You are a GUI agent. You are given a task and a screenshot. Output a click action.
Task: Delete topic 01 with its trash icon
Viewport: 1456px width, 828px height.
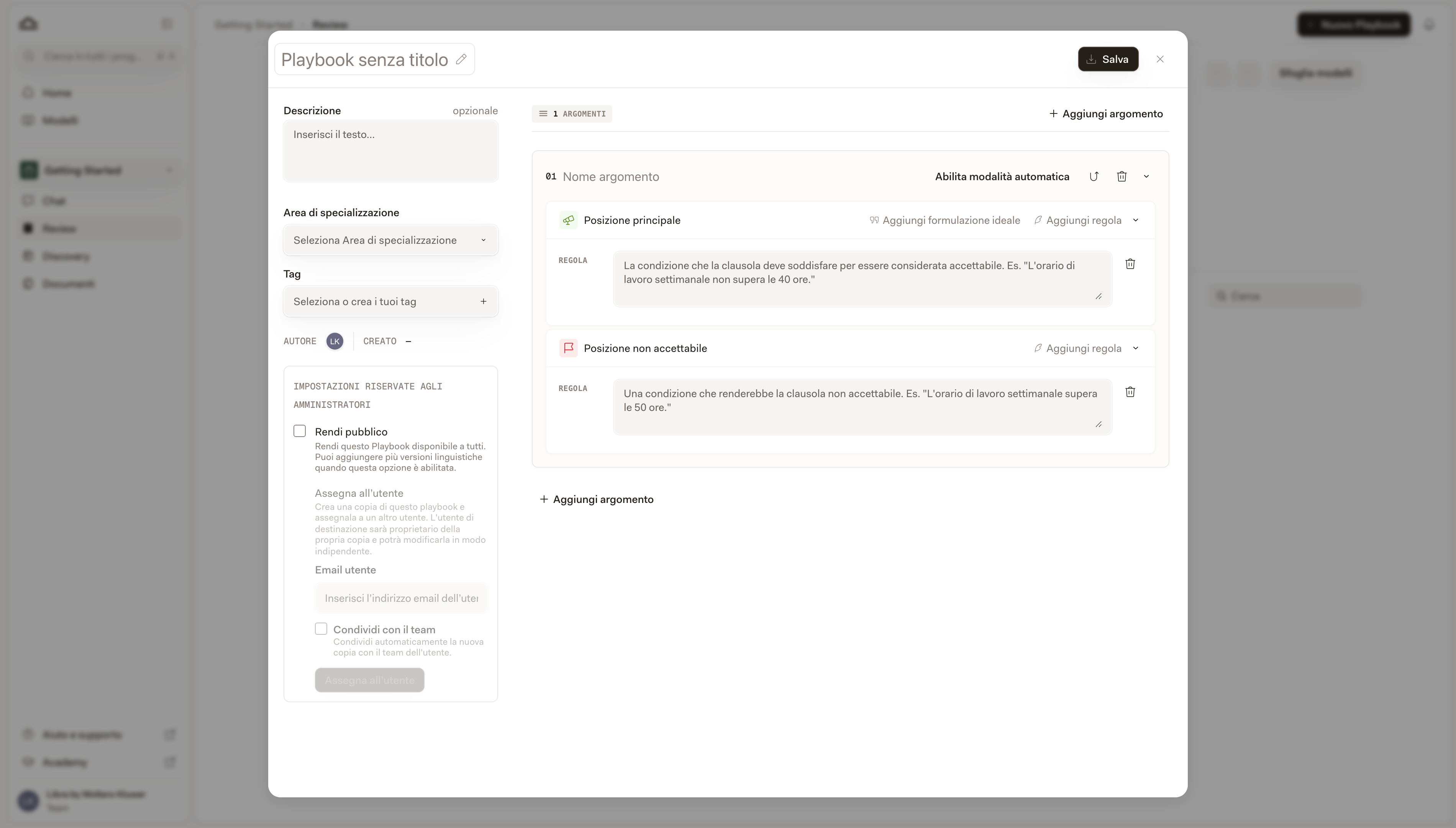(1121, 176)
